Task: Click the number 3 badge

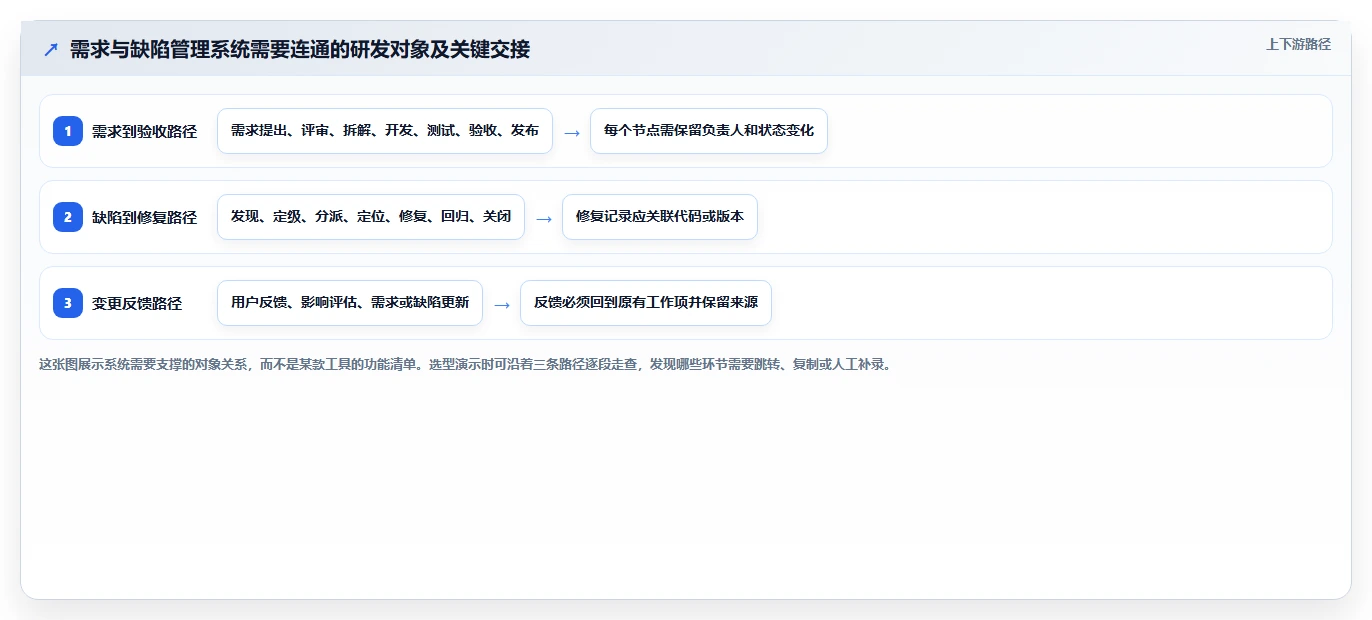Action: tap(68, 303)
